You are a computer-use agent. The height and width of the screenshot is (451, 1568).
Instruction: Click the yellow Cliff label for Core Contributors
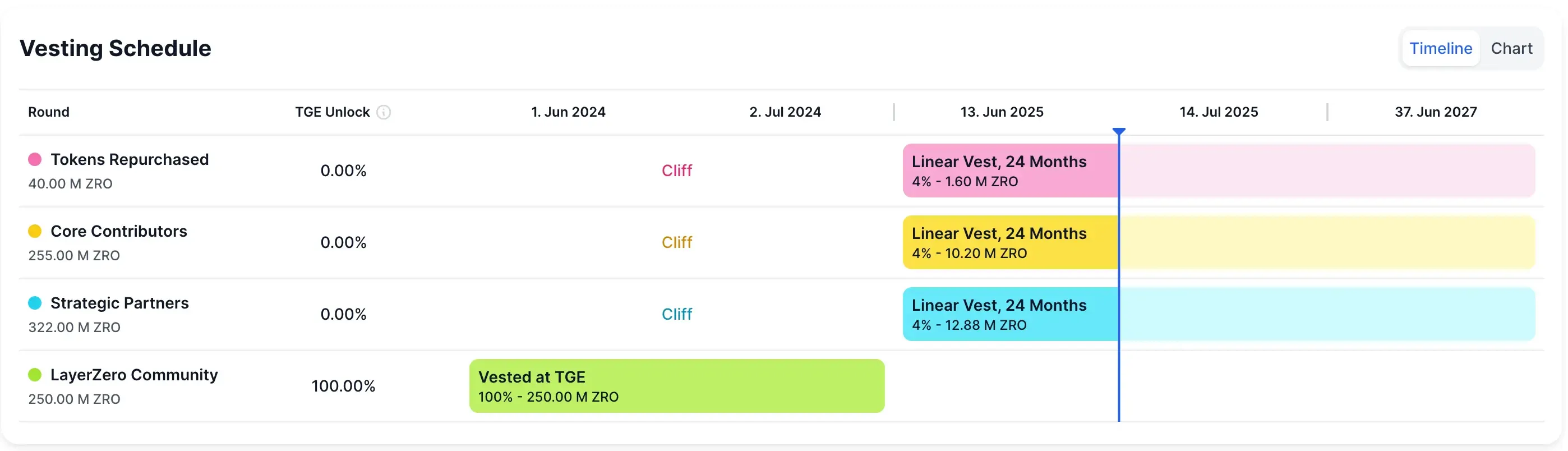(x=677, y=242)
